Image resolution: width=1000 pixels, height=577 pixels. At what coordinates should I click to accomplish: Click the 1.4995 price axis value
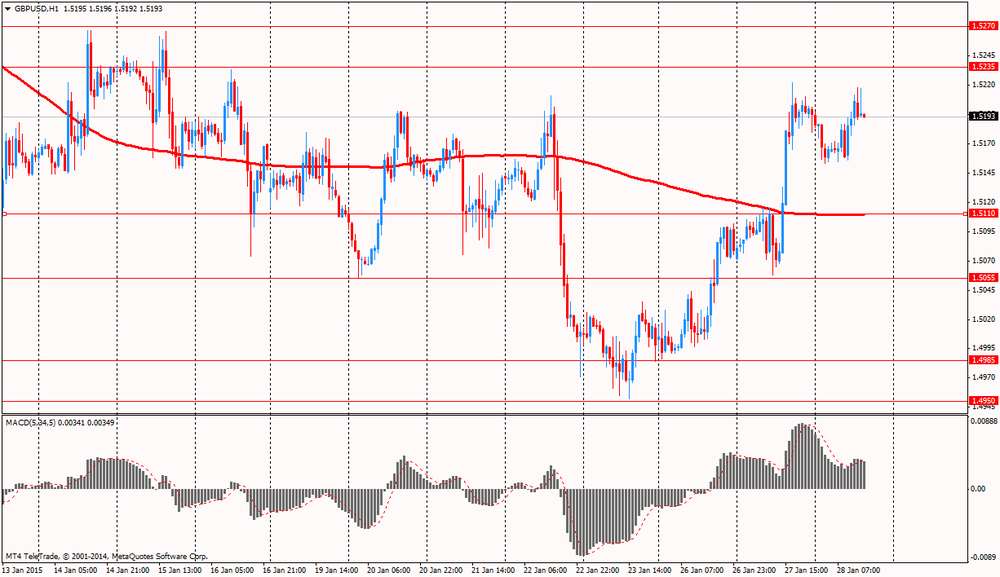[x=983, y=348]
